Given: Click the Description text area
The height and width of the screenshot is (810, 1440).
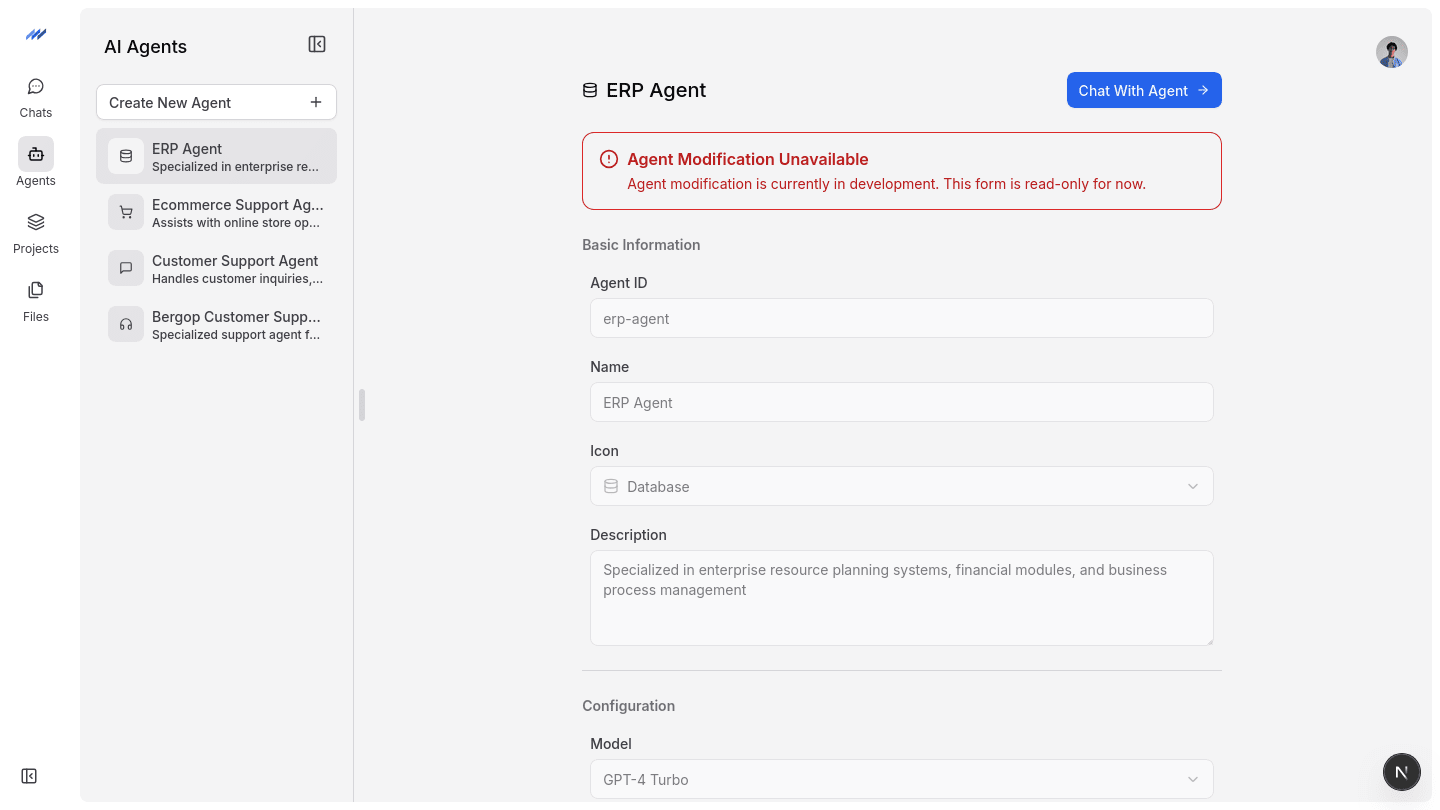Looking at the screenshot, I should [902, 598].
